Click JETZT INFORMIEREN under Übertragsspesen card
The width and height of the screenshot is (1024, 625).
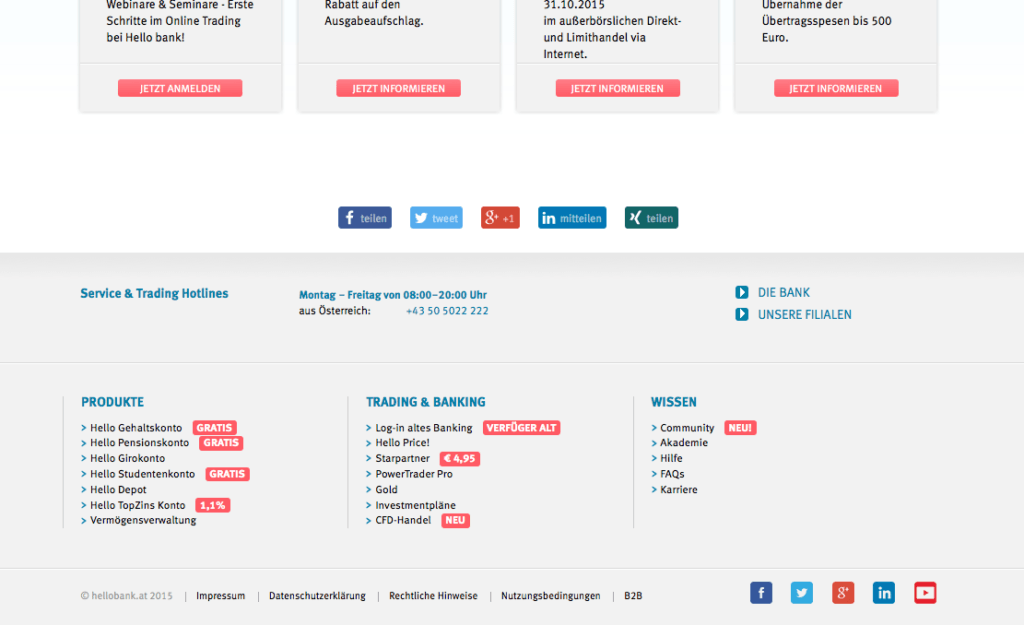[x=836, y=88]
